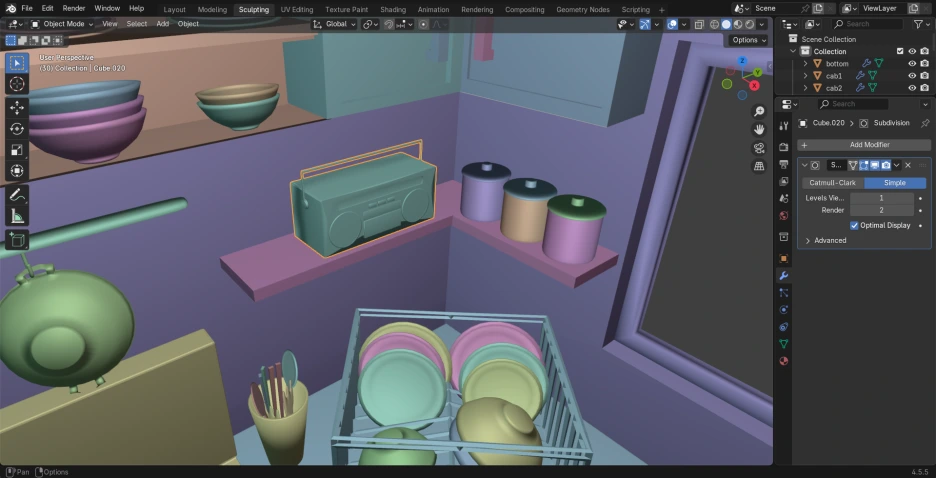Click the pan view hand icon
This screenshot has width=936, height=478.
tap(759, 129)
